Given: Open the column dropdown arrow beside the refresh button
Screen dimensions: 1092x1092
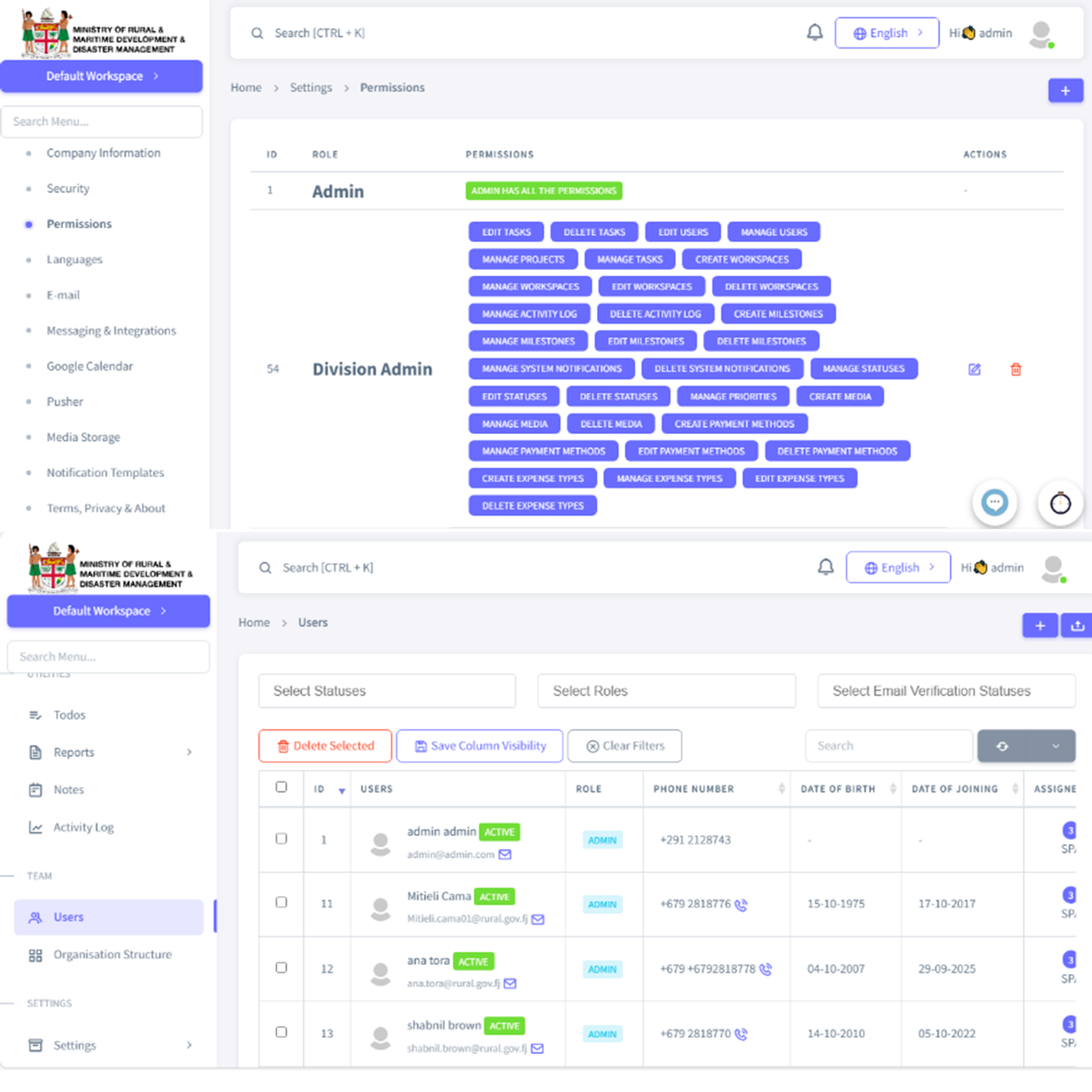Looking at the screenshot, I should (x=1055, y=746).
